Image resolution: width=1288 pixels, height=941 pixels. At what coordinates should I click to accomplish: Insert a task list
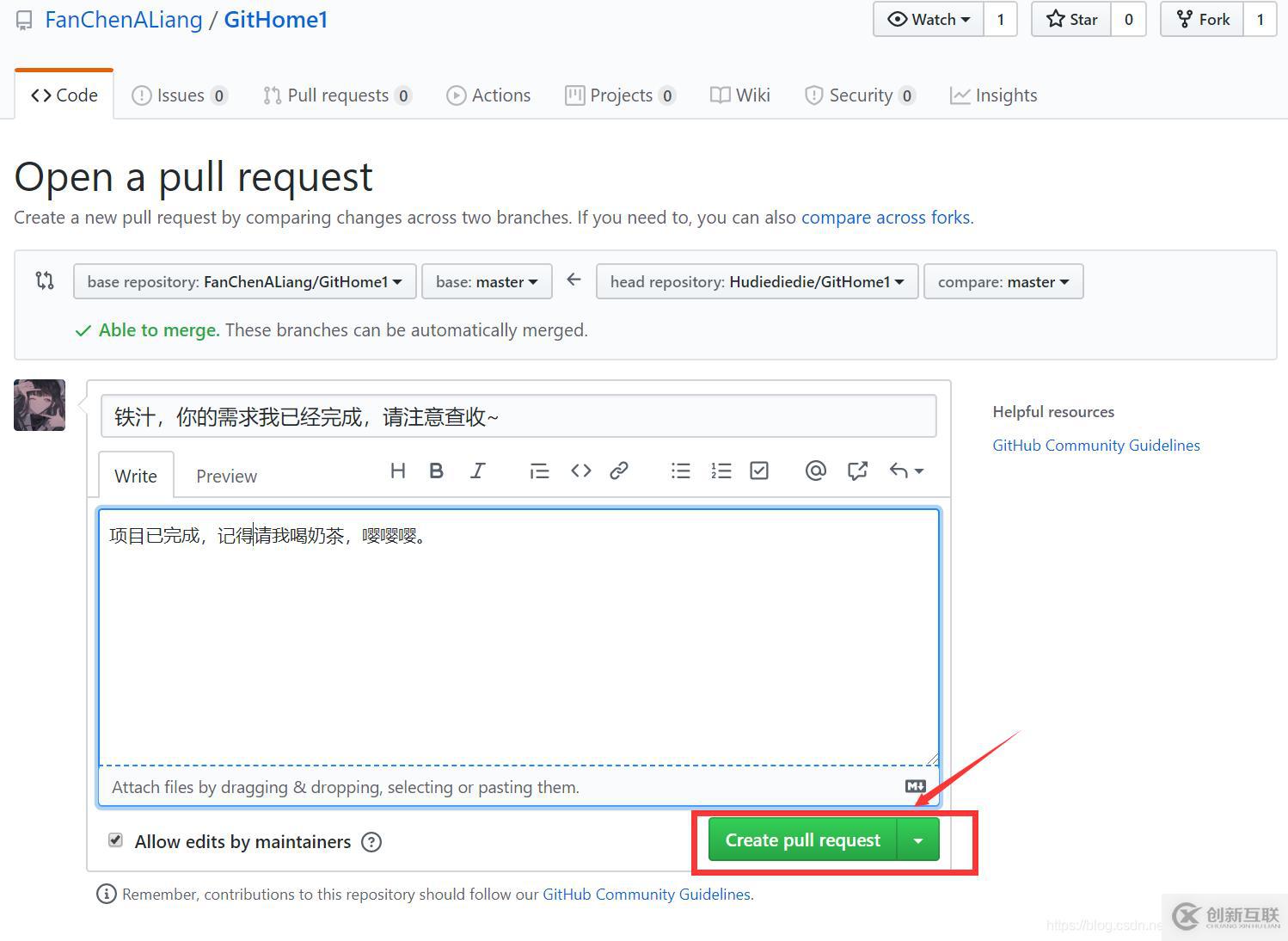759,470
